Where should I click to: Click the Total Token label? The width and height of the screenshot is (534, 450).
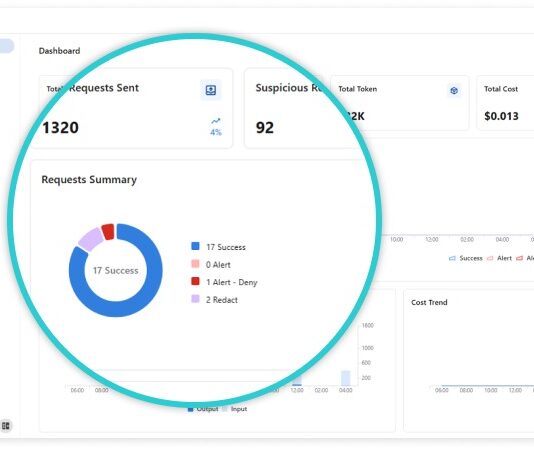pos(358,89)
